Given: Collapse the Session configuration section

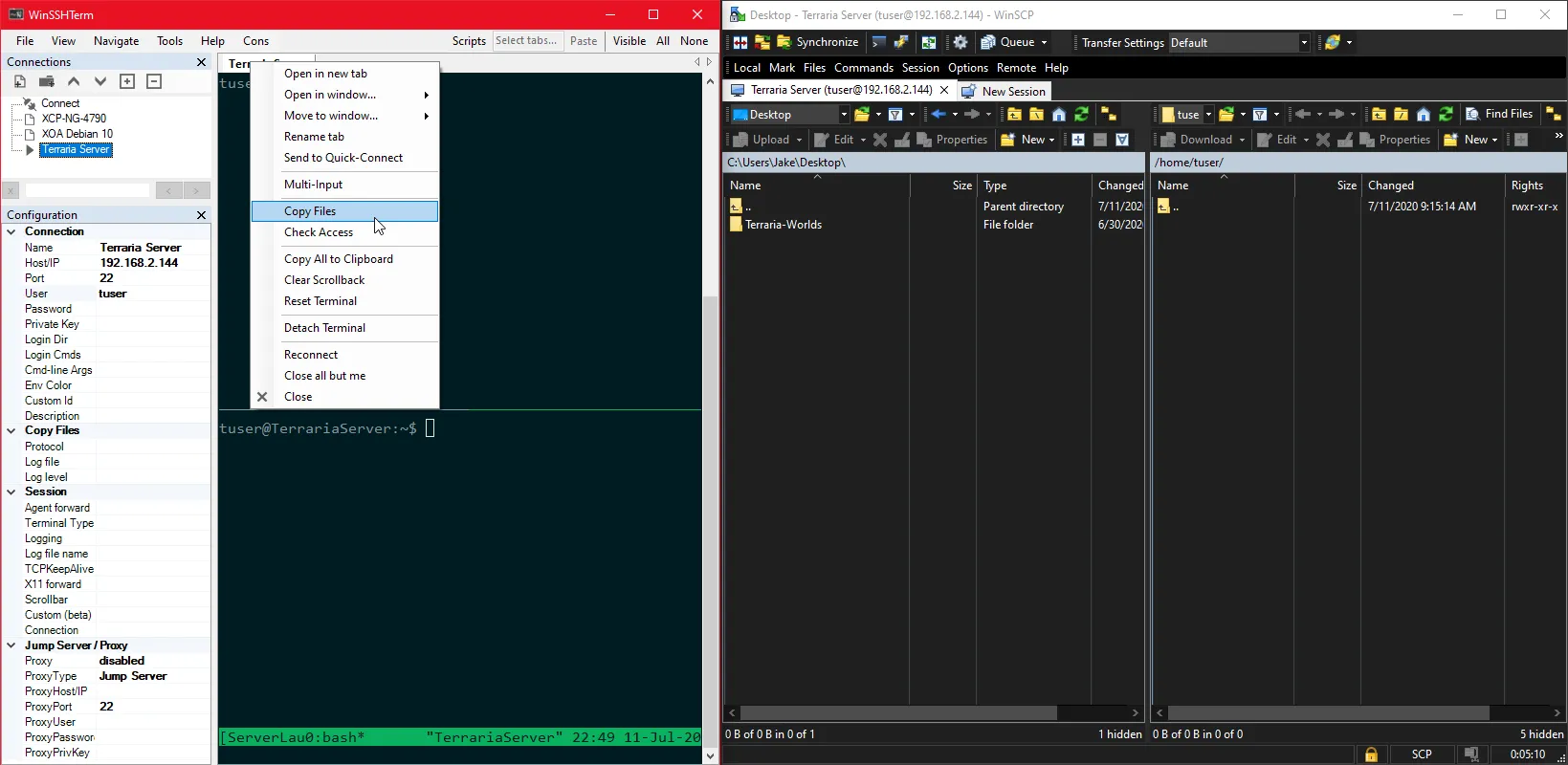Looking at the screenshot, I should tap(11, 492).
